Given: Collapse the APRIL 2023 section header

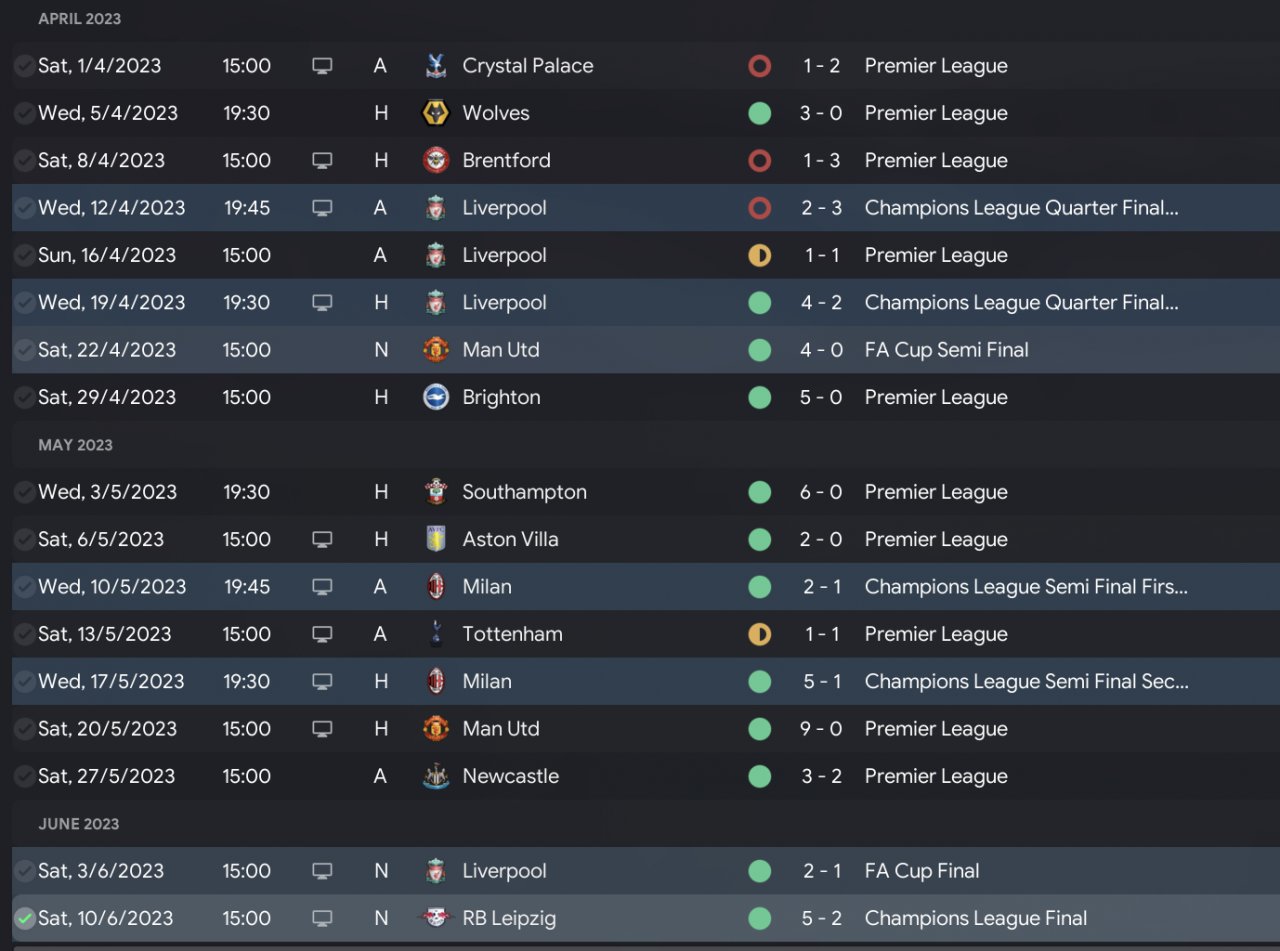Looking at the screenshot, I should pyautogui.click(x=79, y=19).
